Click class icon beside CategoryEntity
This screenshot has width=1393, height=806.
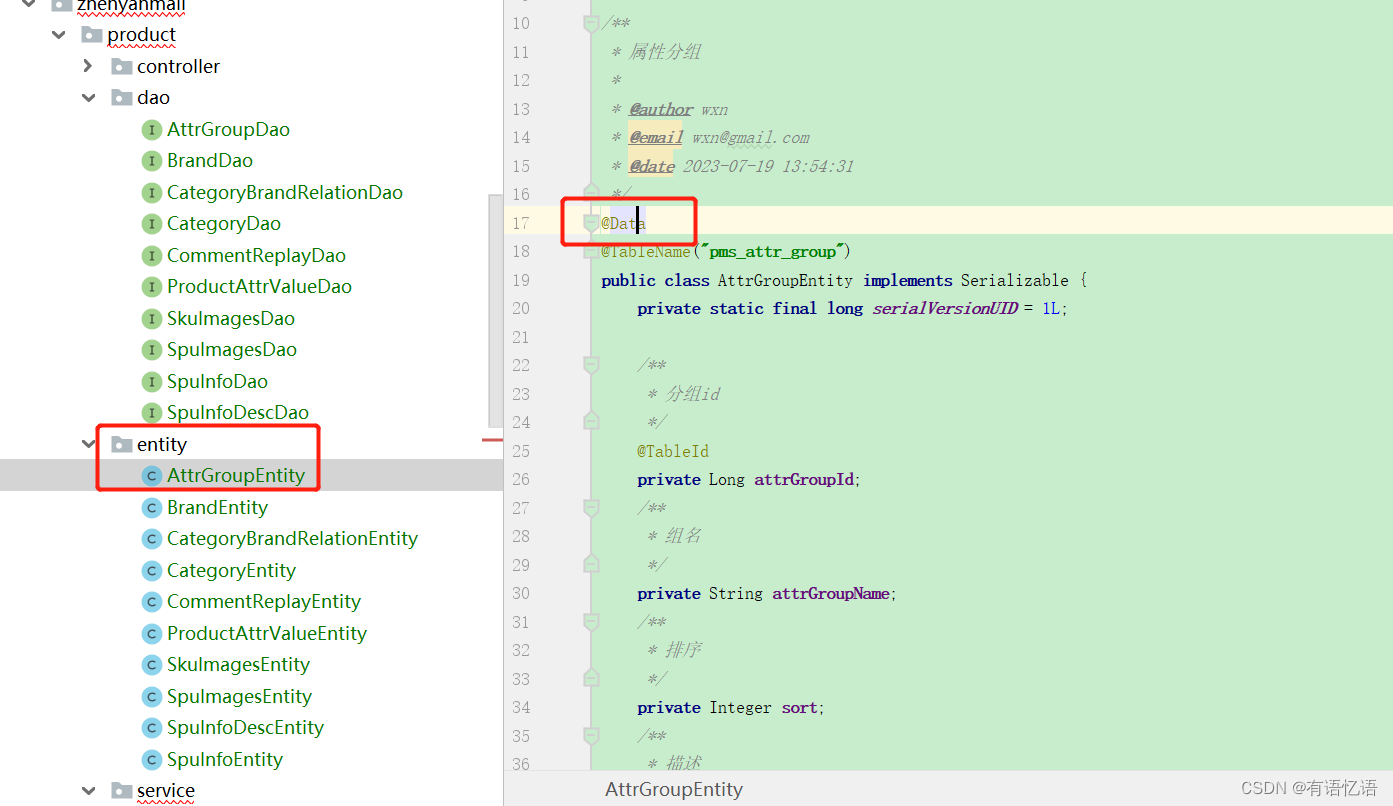pyautogui.click(x=152, y=571)
